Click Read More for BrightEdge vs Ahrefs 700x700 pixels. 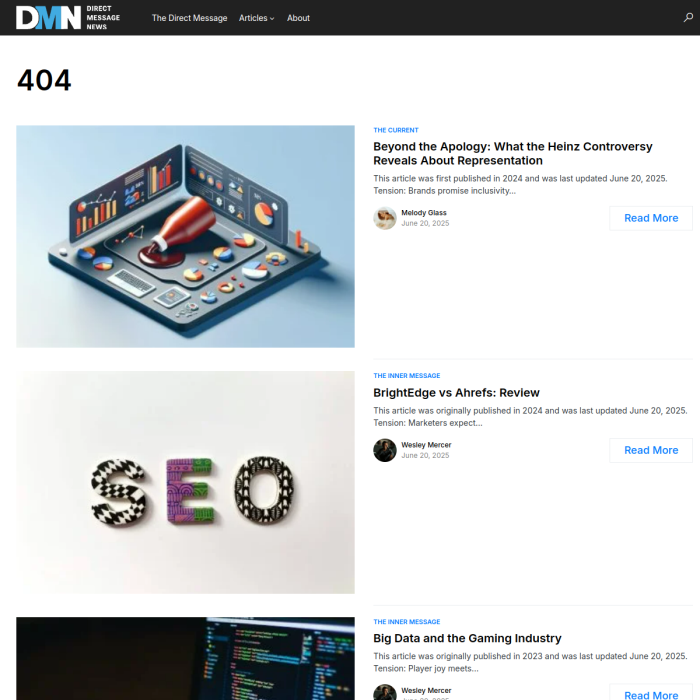pos(651,450)
